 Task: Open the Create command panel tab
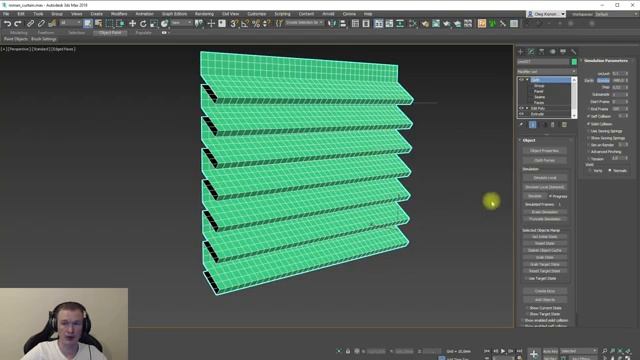520,51
